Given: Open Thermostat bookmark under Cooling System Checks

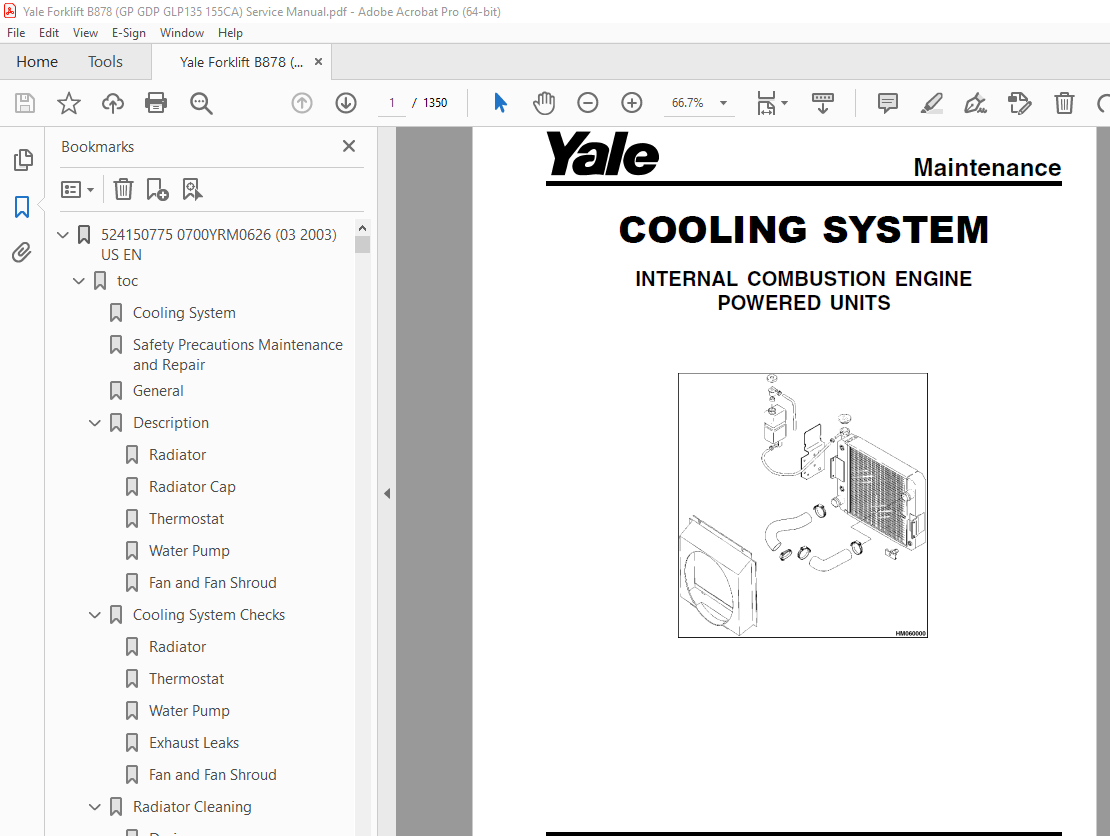Looking at the screenshot, I should pyautogui.click(x=186, y=679).
